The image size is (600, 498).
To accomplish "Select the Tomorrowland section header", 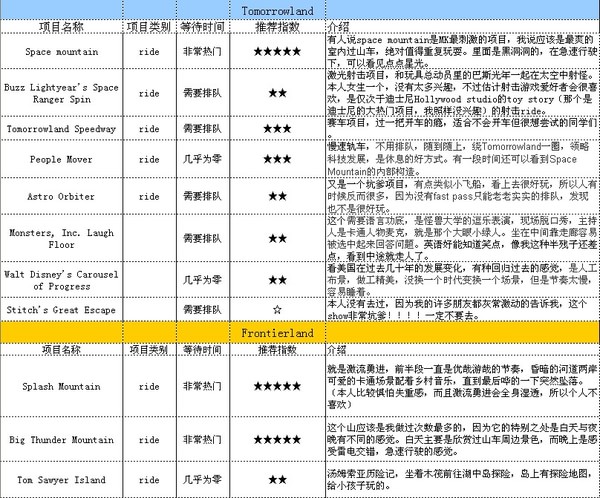I will [x=277, y=11].
